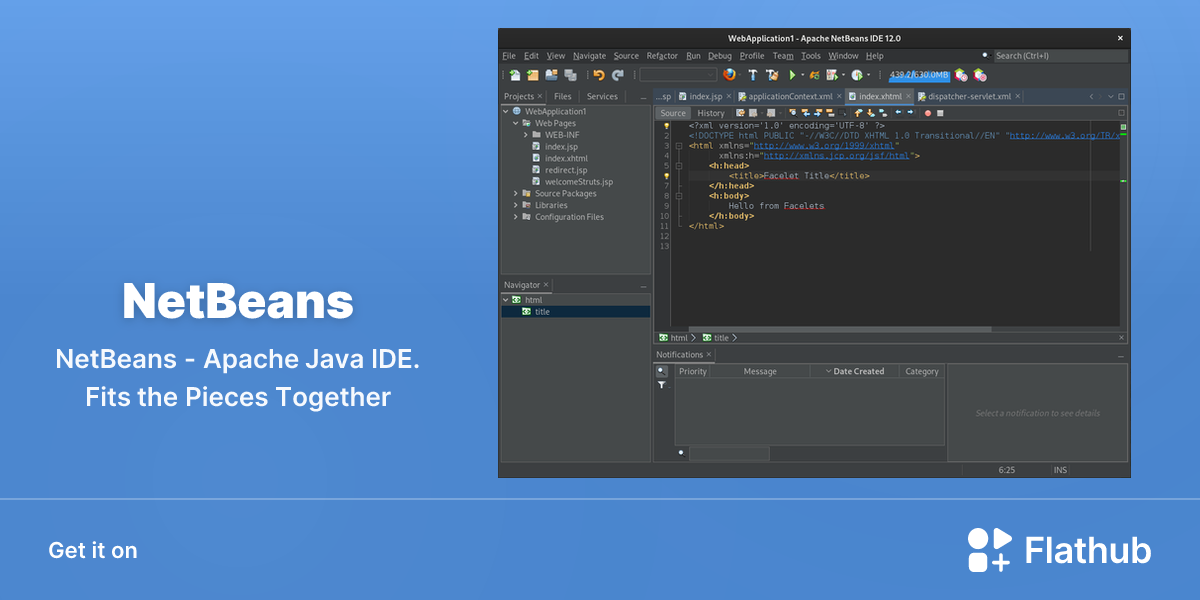
Task: Open the File menu
Action: (509, 56)
